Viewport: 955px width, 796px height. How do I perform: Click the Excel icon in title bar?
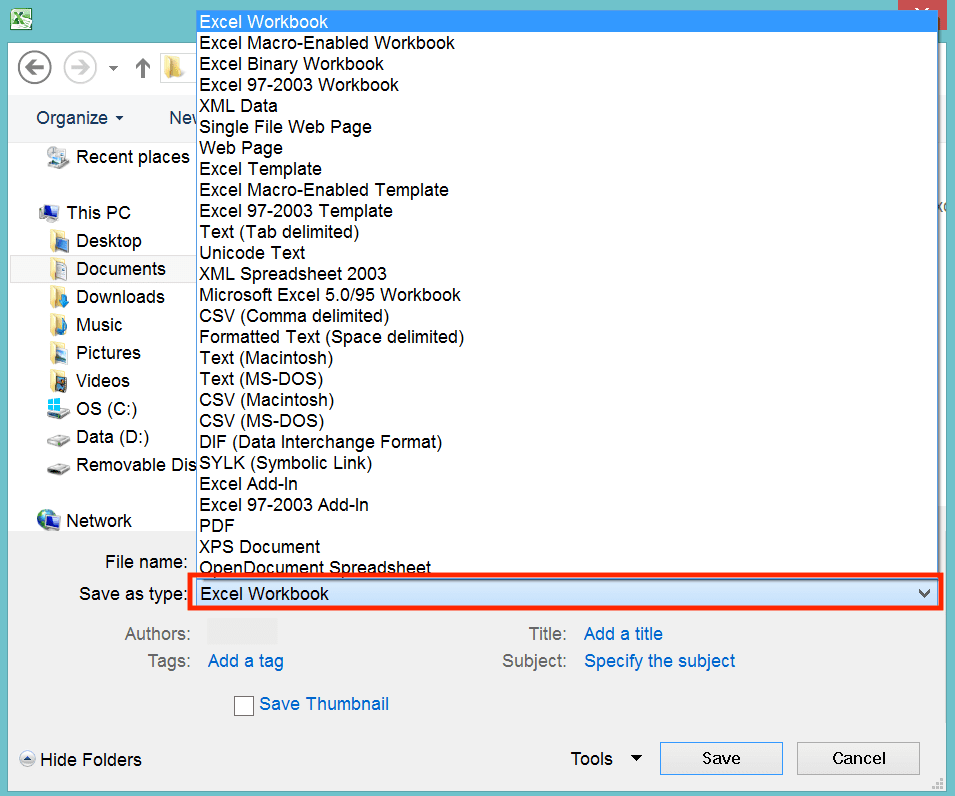[x=21, y=19]
